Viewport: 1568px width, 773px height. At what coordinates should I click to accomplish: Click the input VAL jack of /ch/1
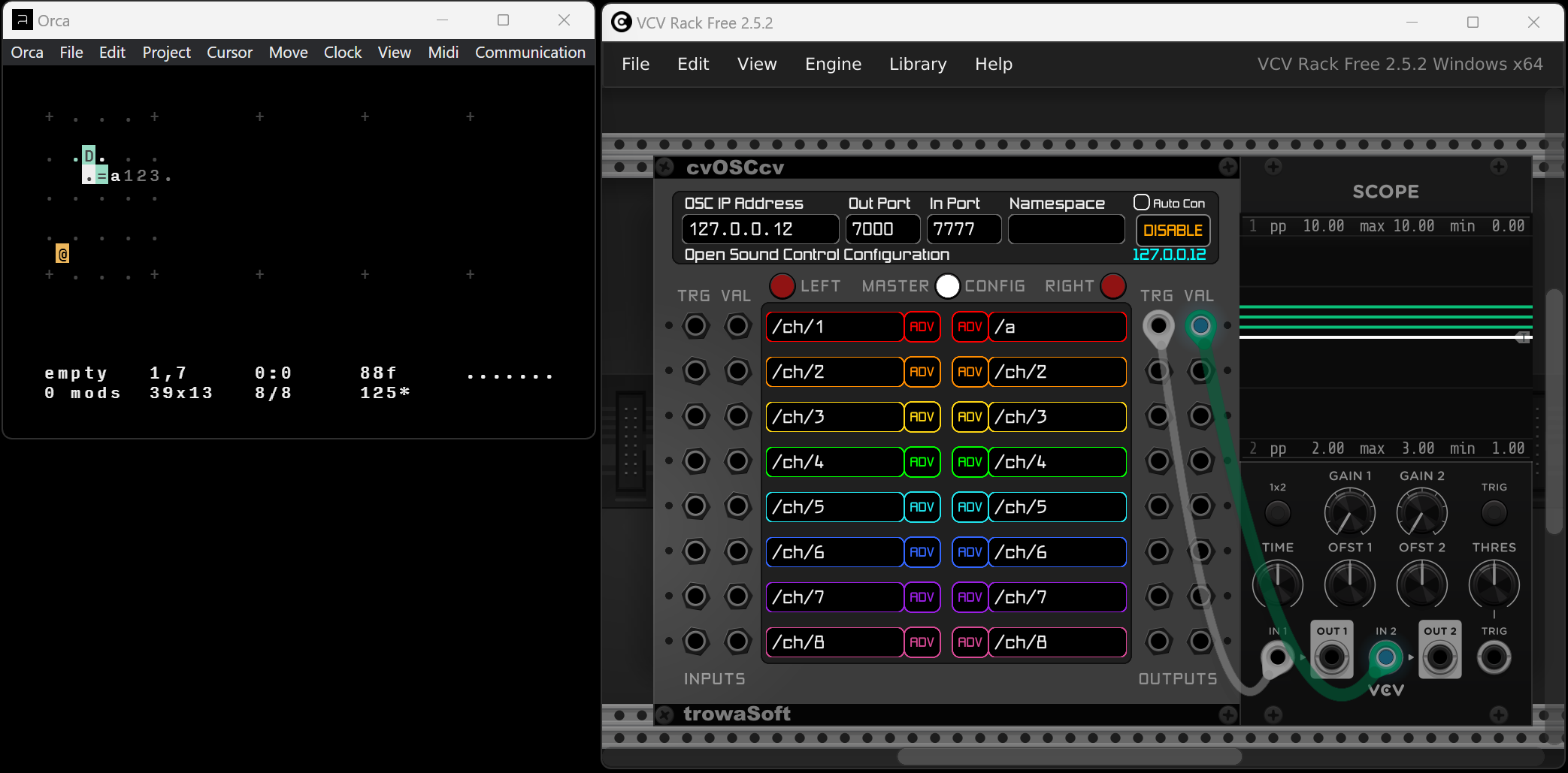click(737, 326)
